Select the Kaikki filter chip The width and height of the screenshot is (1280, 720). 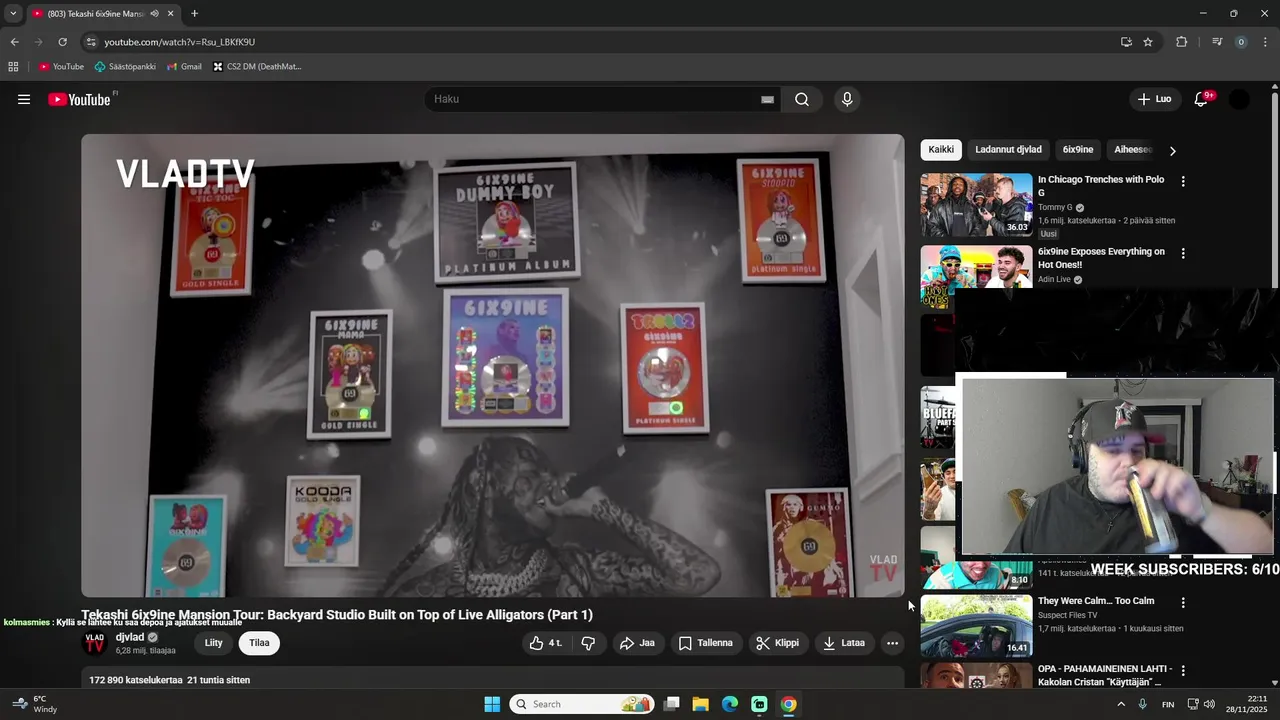click(941, 150)
